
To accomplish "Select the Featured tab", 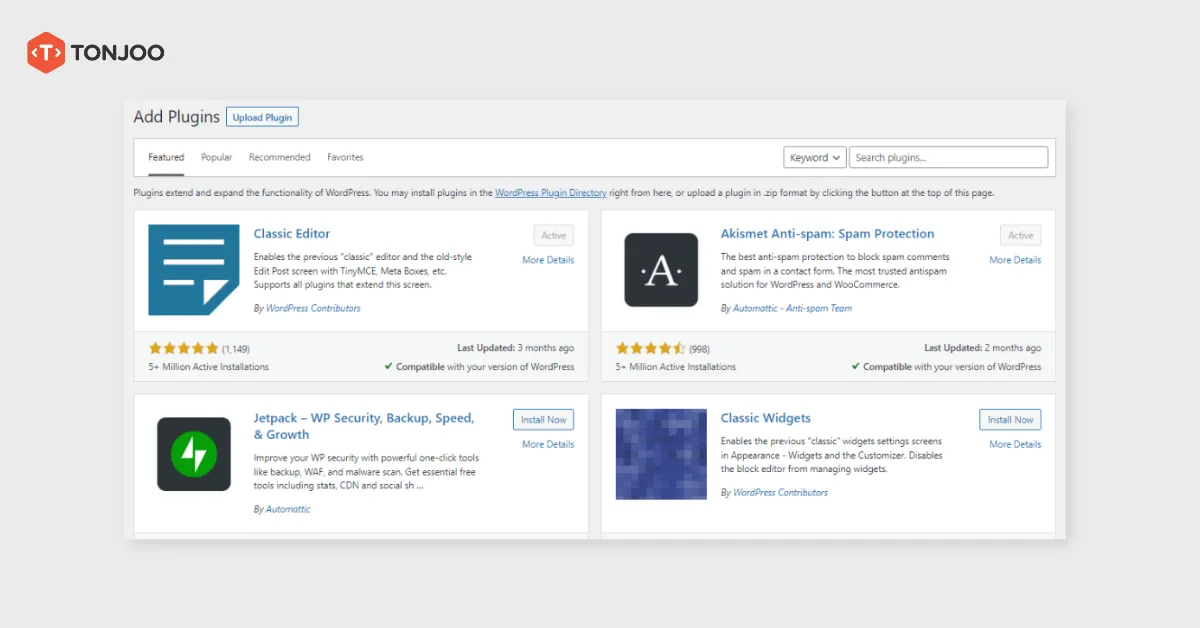I will pyautogui.click(x=166, y=157).
